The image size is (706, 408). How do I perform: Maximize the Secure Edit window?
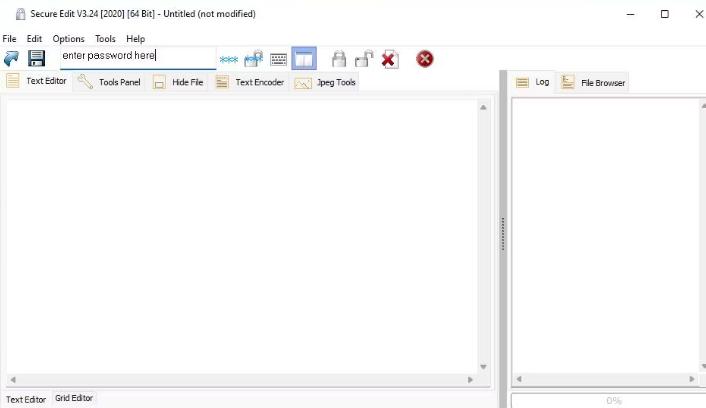pos(665,14)
